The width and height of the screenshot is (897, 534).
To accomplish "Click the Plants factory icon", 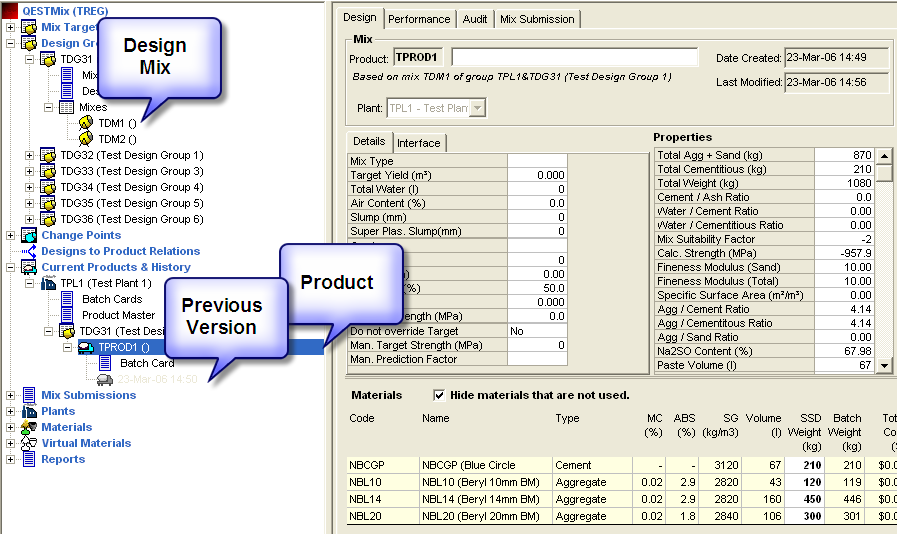I will tap(28, 411).
